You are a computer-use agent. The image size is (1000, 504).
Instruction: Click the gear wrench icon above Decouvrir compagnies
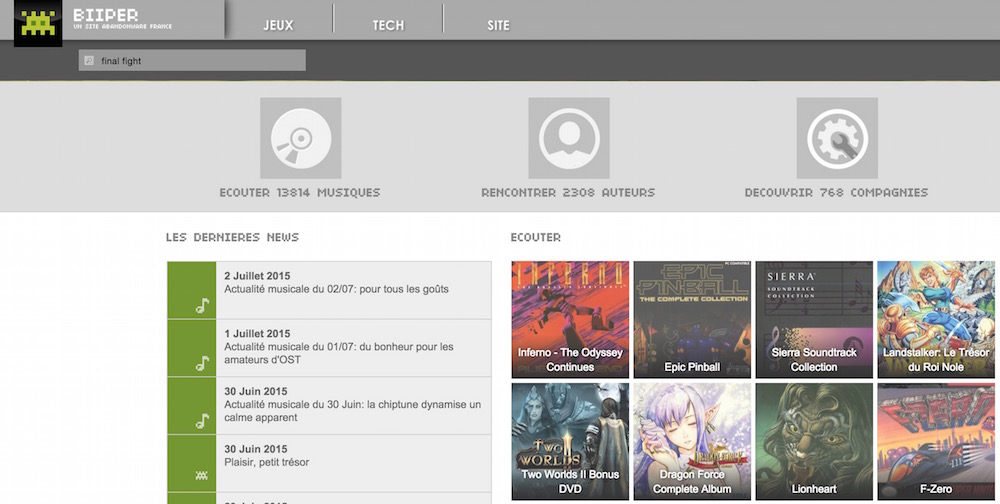click(x=836, y=138)
